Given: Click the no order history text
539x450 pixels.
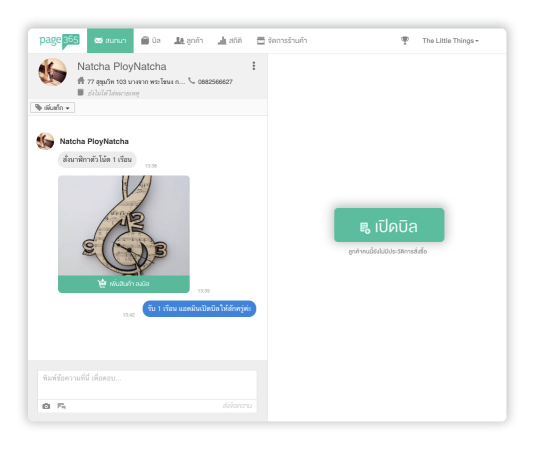Looking at the screenshot, I should pyautogui.click(x=388, y=252).
